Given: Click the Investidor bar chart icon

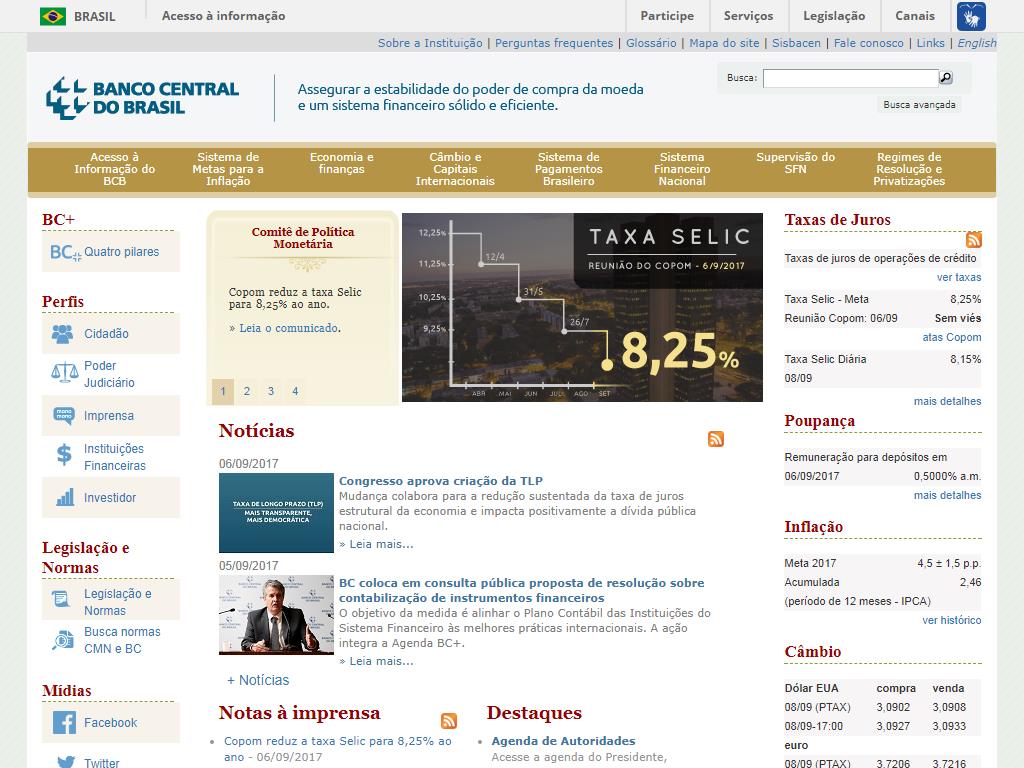Looking at the screenshot, I should point(64,497).
